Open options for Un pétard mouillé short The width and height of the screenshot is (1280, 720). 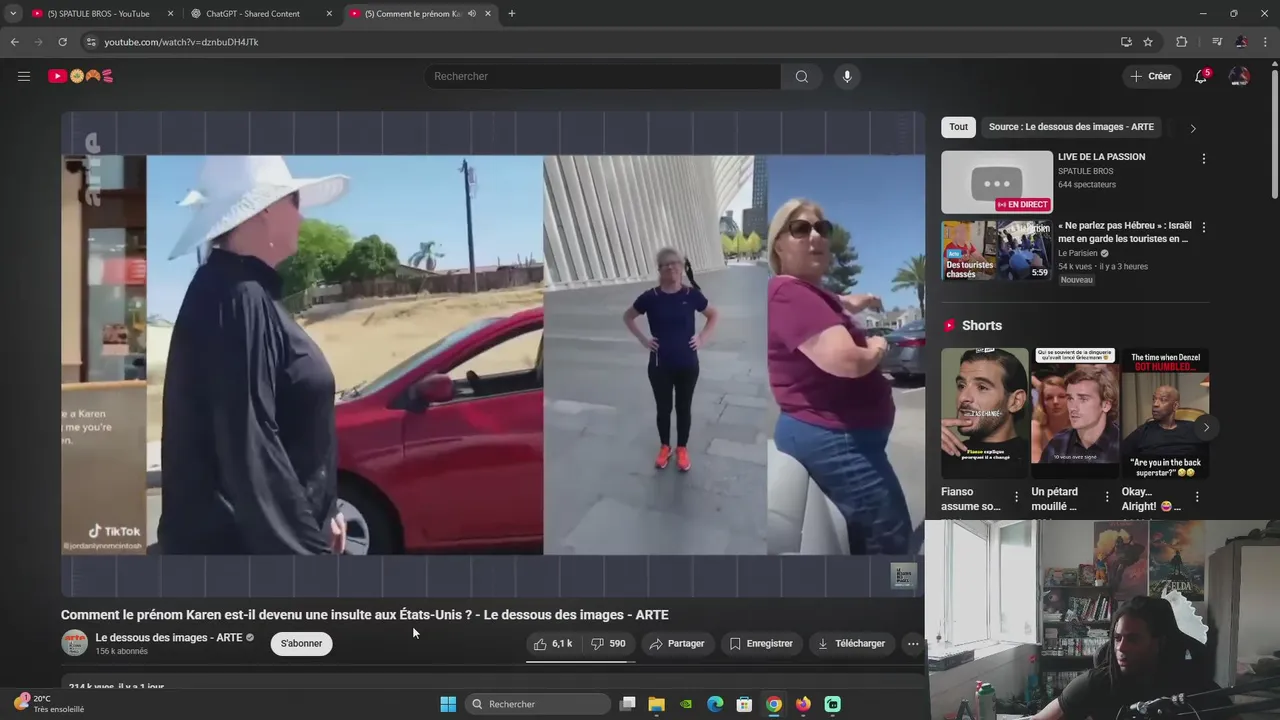click(x=1107, y=497)
